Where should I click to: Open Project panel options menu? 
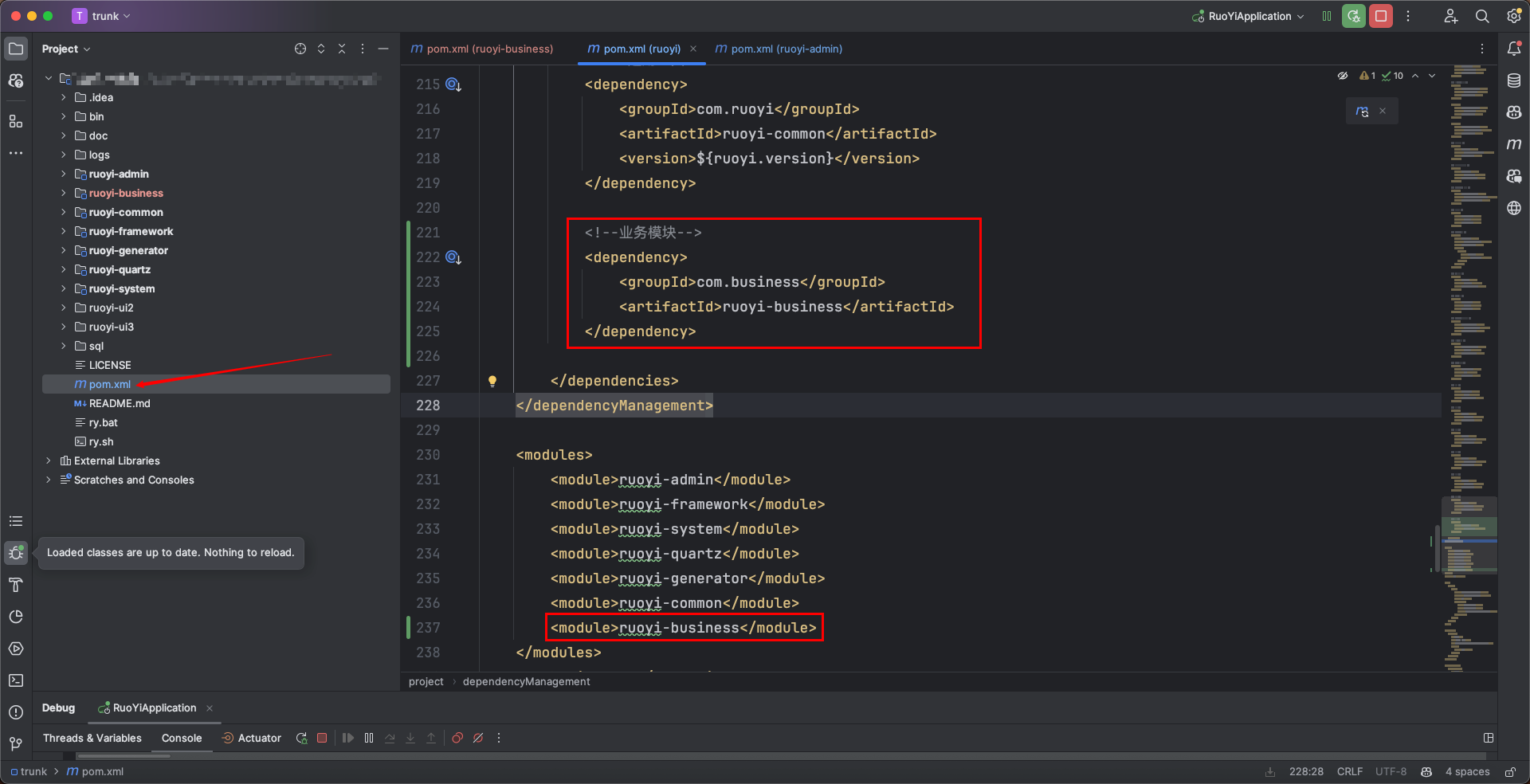[363, 49]
